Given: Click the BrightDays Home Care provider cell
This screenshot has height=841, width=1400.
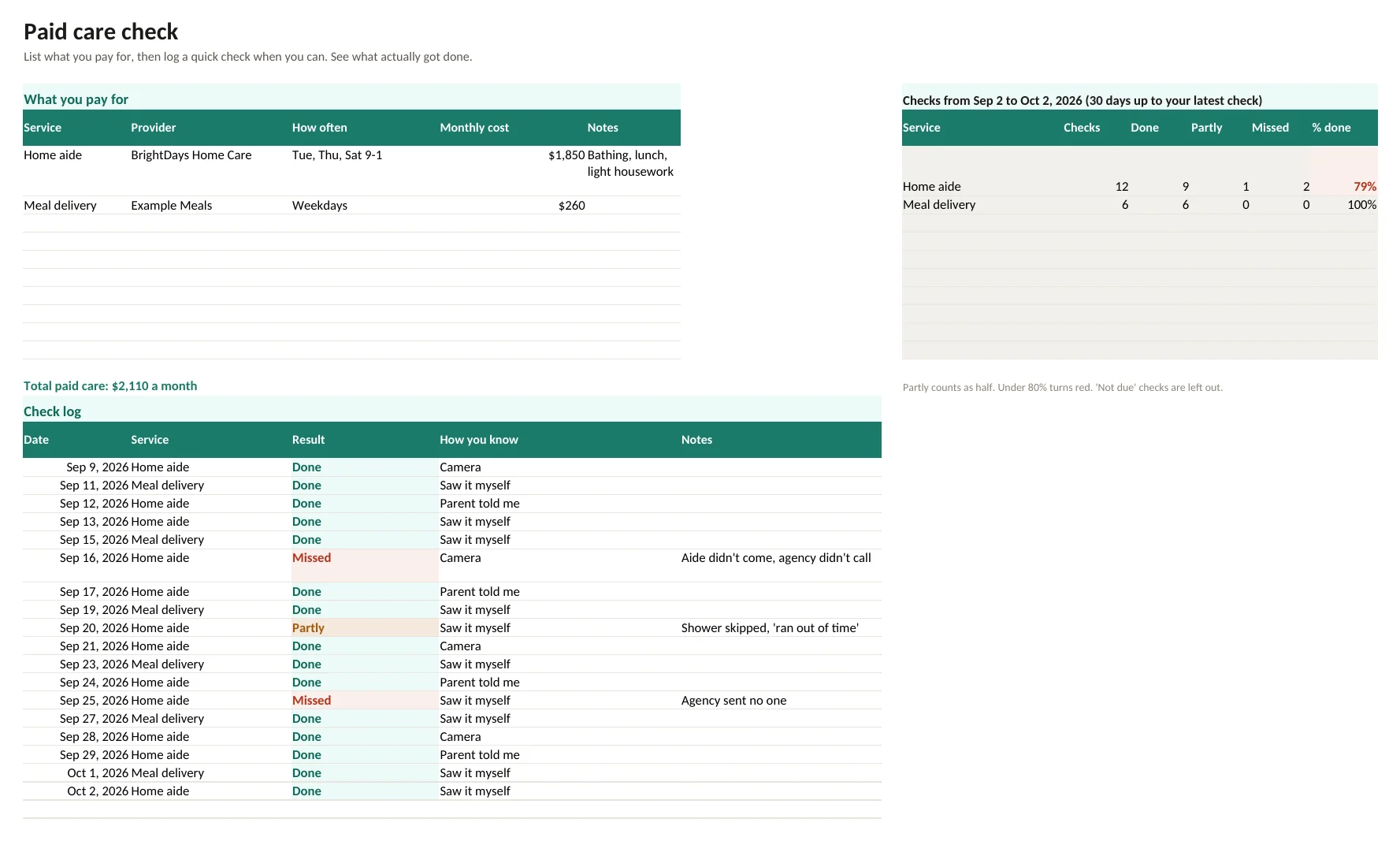Looking at the screenshot, I should click(x=191, y=155).
